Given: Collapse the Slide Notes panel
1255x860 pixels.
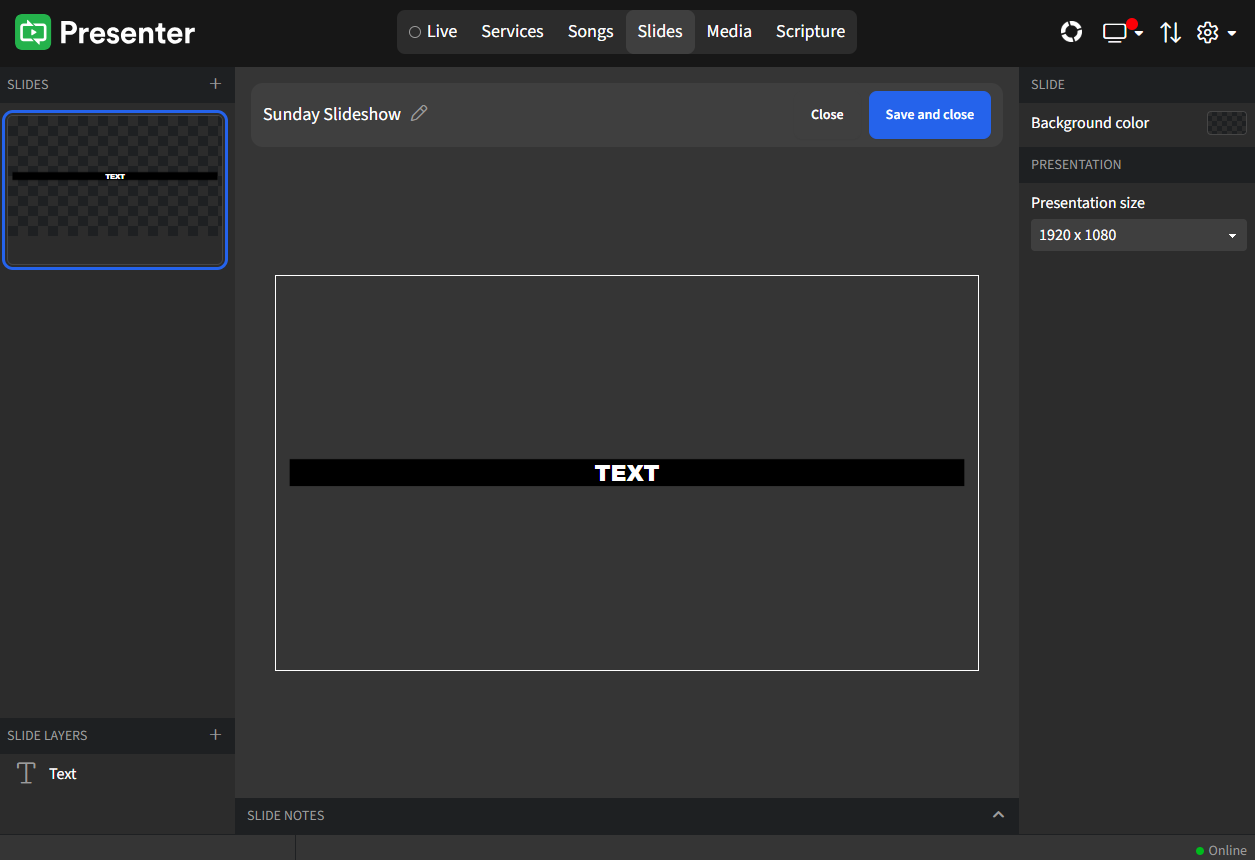Looking at the screenshot, I should click(x=998, y=815).
